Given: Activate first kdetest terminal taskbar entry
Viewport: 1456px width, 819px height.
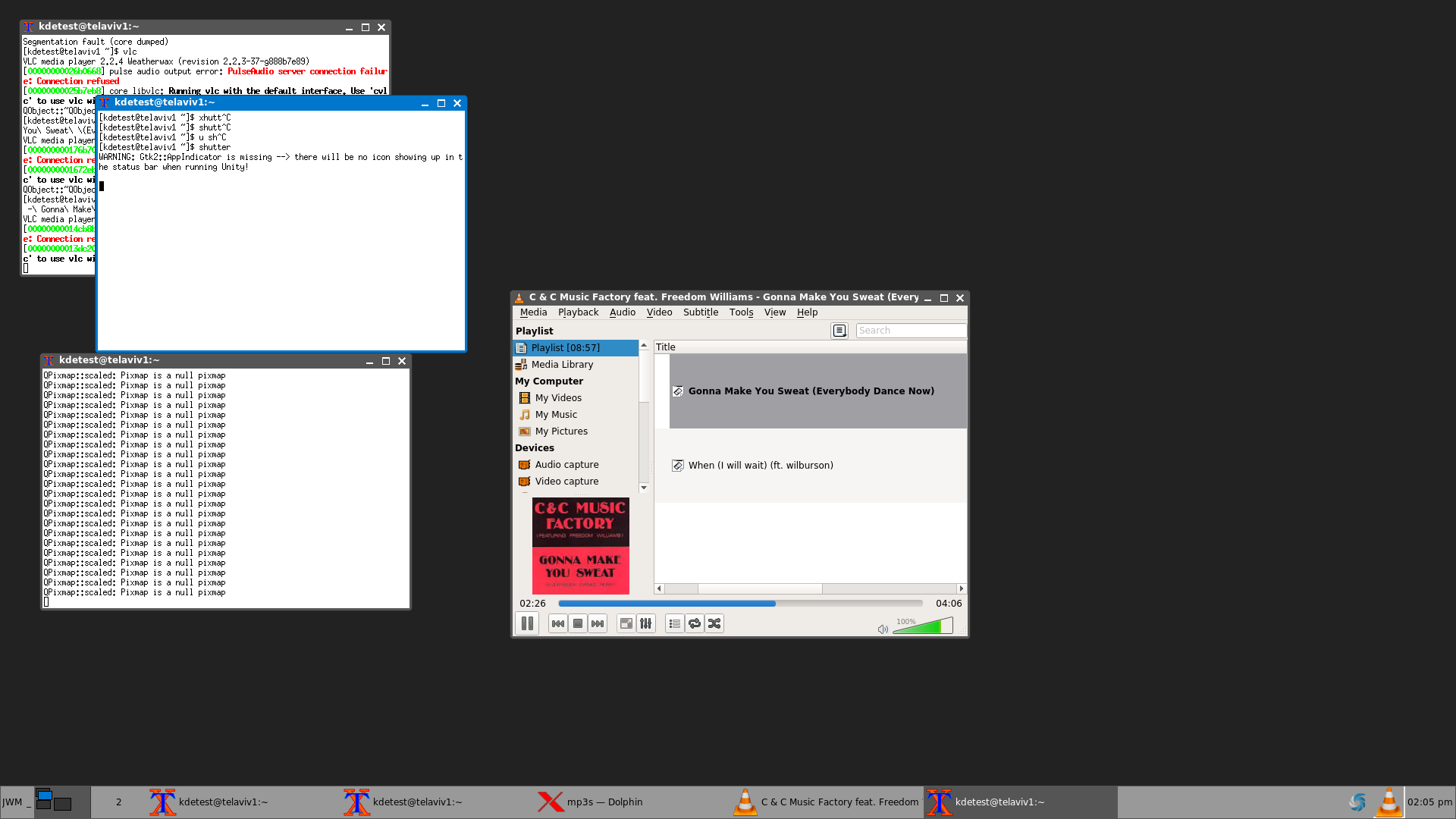Looking at the screenshot, I should (x=244, y=802).
